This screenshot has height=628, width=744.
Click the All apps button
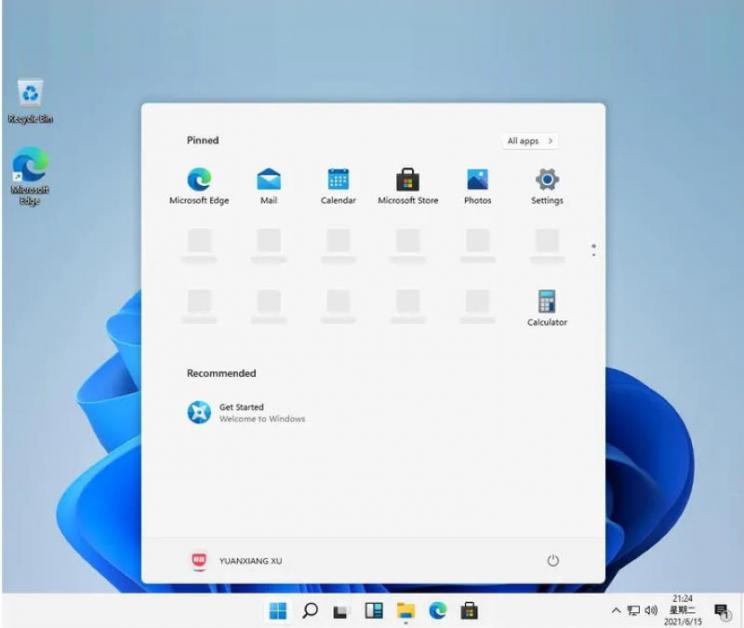point(530,141)
